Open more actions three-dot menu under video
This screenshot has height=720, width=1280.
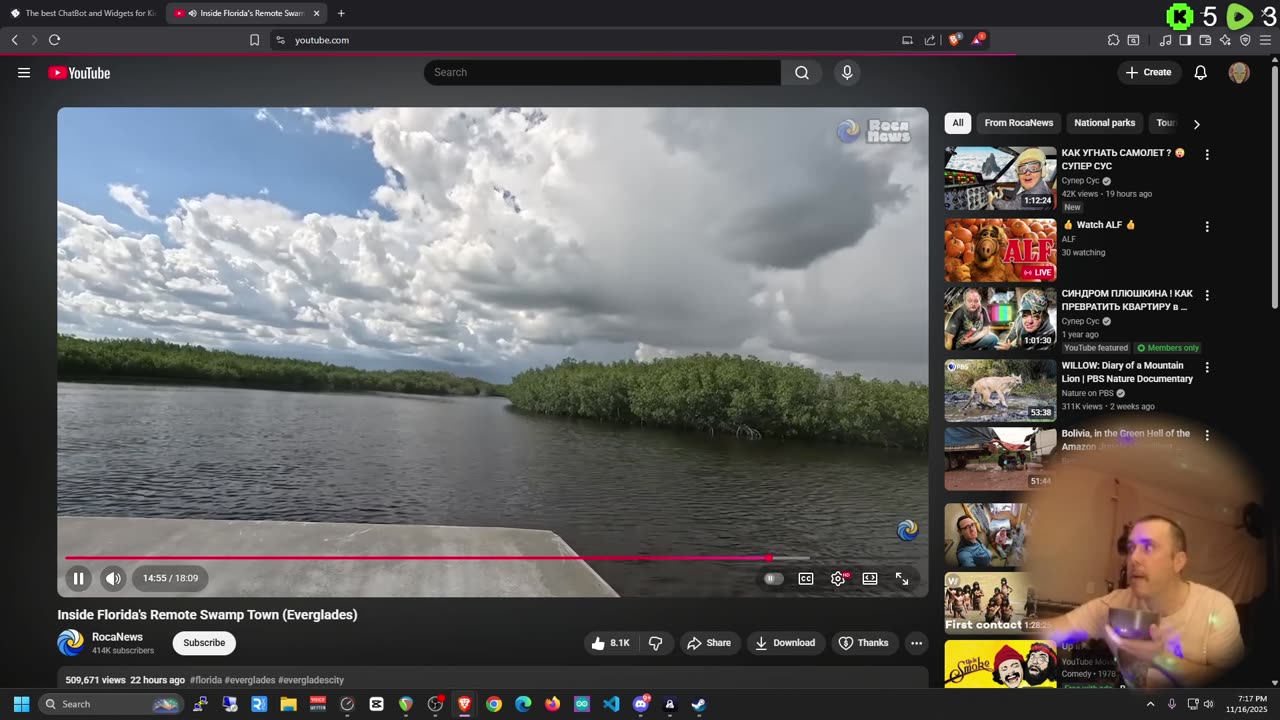(916, 643)
